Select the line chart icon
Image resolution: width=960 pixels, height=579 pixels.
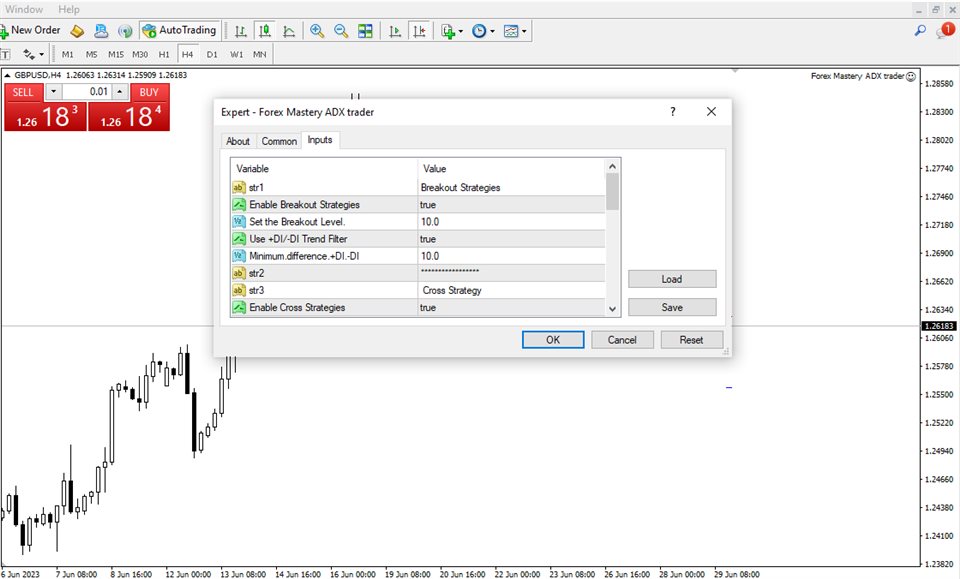coord(288,31)
